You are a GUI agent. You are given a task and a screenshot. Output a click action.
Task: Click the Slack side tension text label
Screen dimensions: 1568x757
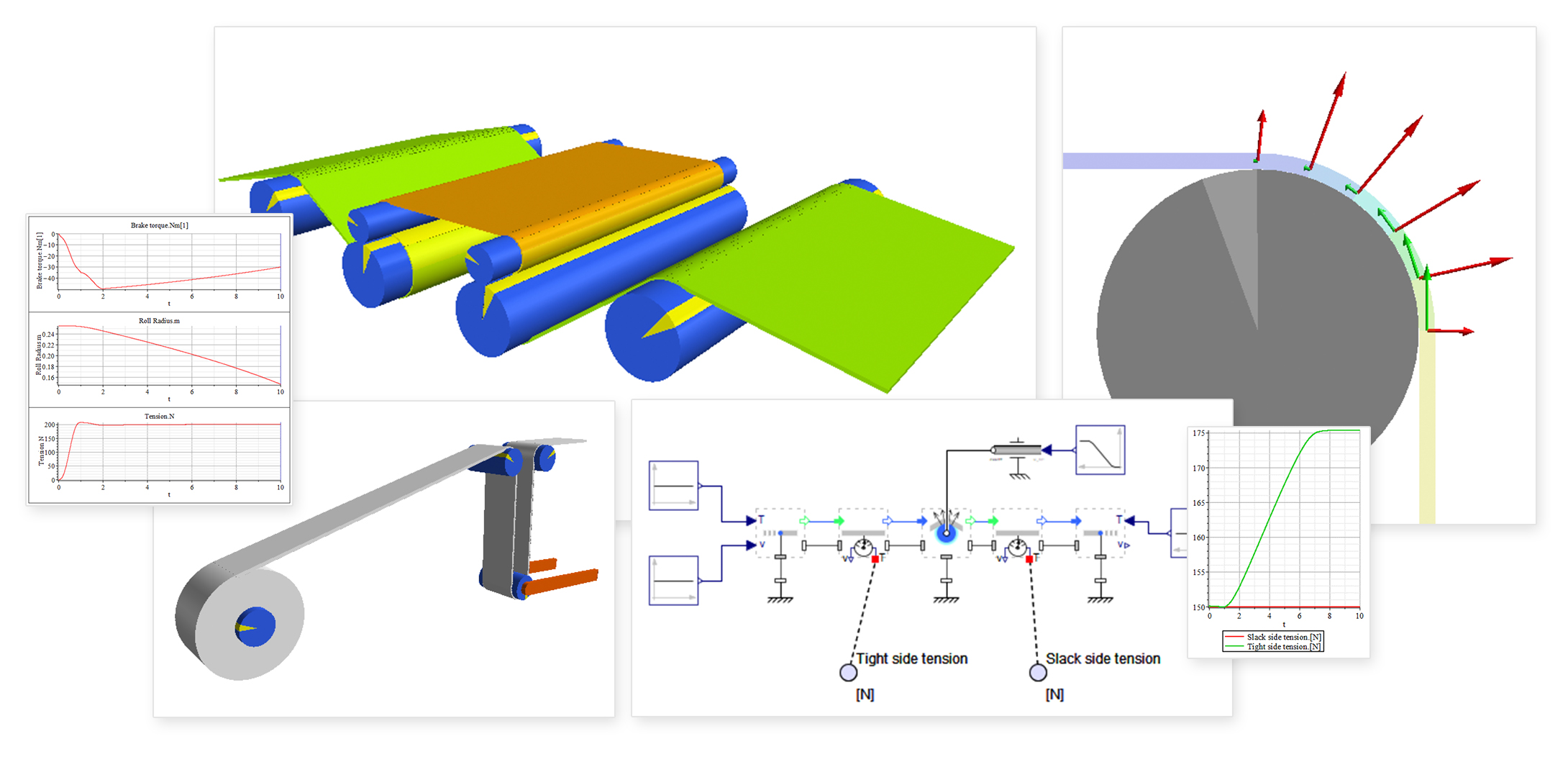tap(1102, 658)
